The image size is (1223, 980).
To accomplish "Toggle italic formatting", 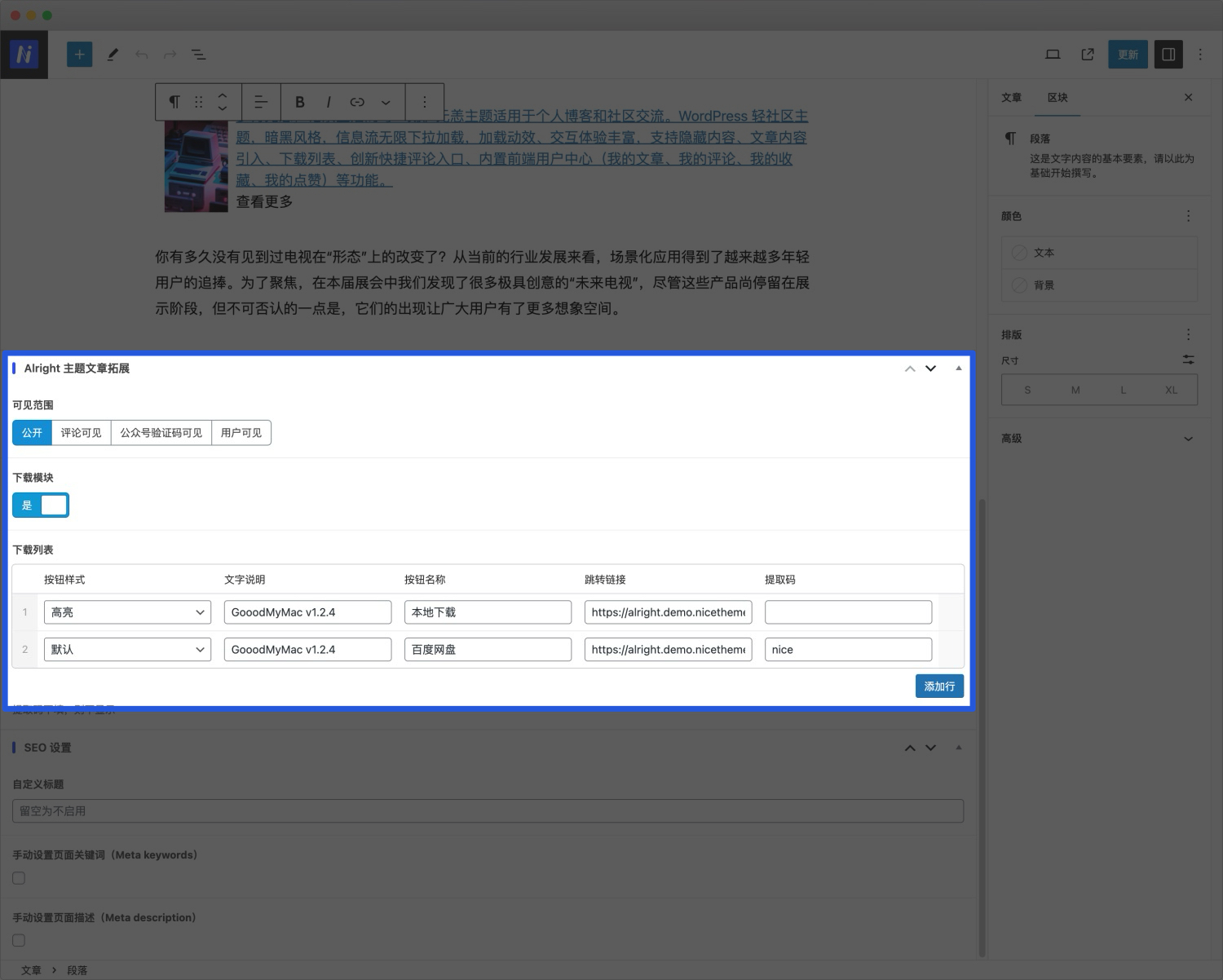I will point(328,102).
